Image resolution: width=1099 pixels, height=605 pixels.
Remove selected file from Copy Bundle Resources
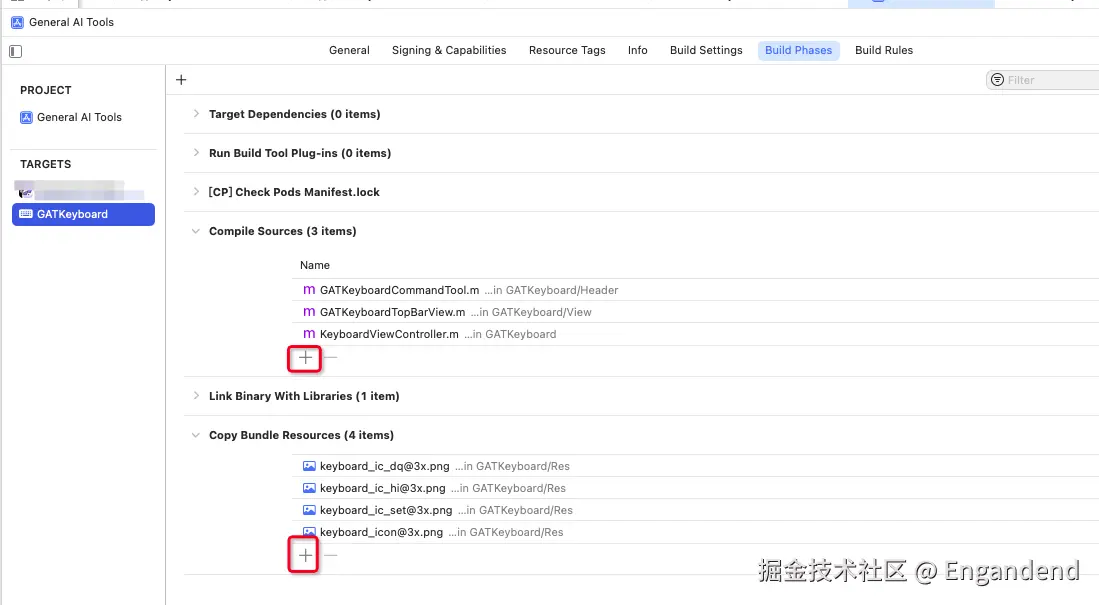tap(331, 556)
